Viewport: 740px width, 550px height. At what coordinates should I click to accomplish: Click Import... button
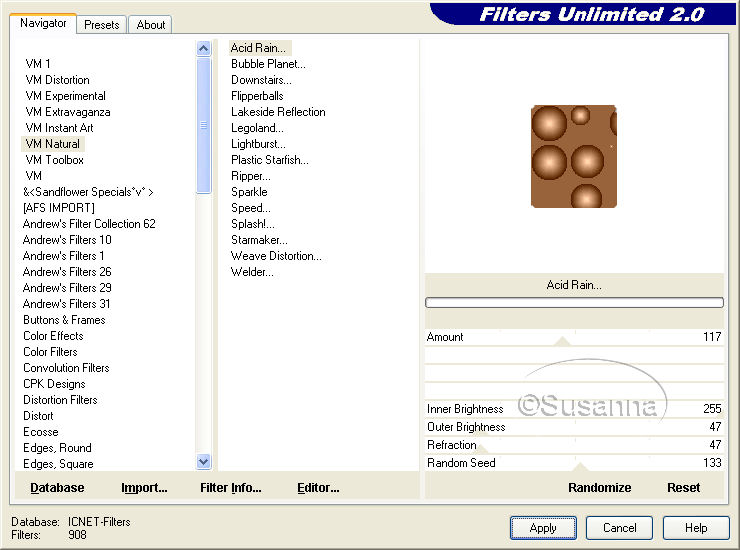coord(144,488)
